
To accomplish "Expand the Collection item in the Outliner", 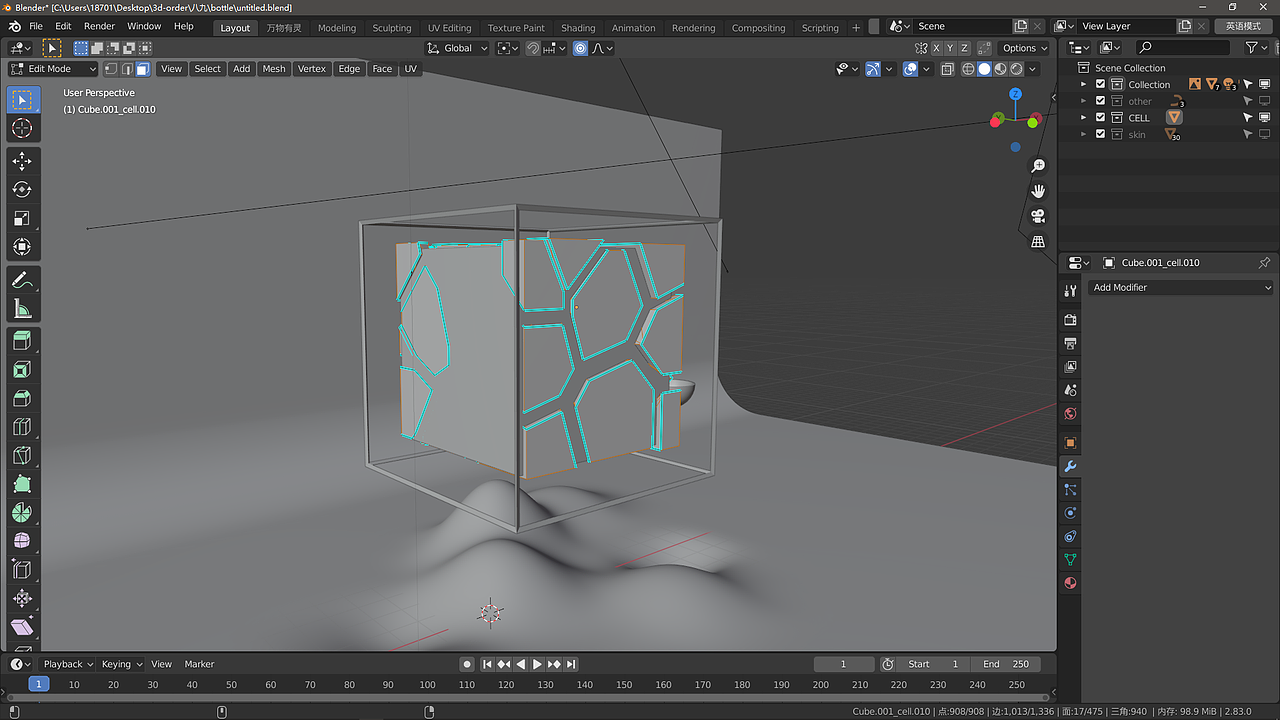I will tap(1084, 84).
